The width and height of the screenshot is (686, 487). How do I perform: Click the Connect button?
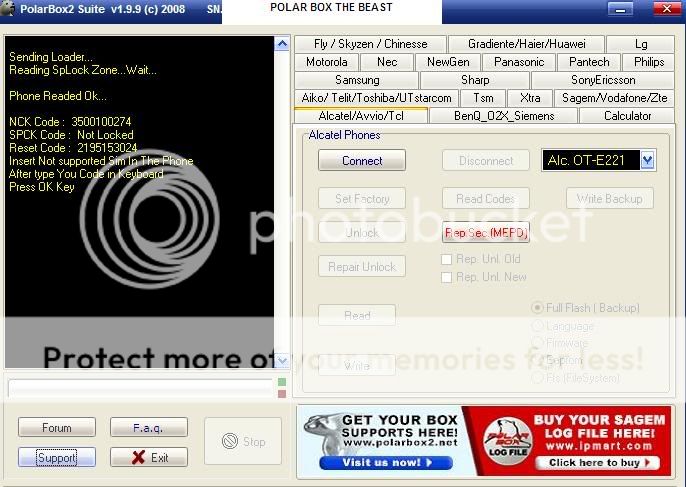click(x=362, y=161)
